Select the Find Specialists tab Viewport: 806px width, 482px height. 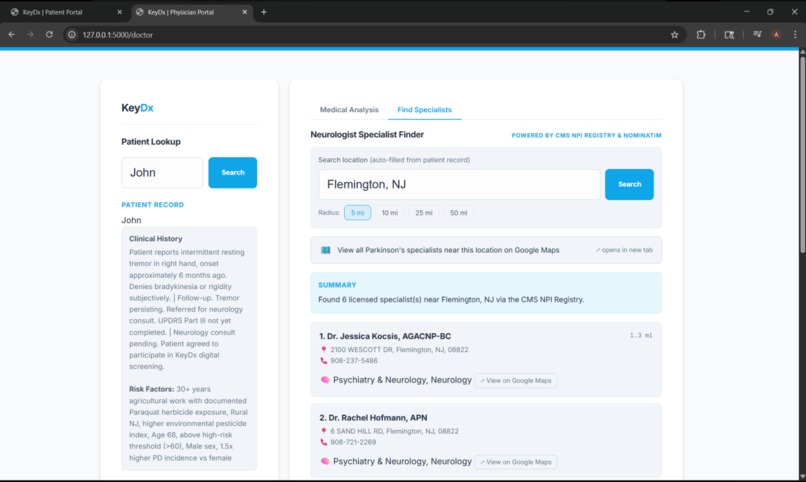[425, 109]
